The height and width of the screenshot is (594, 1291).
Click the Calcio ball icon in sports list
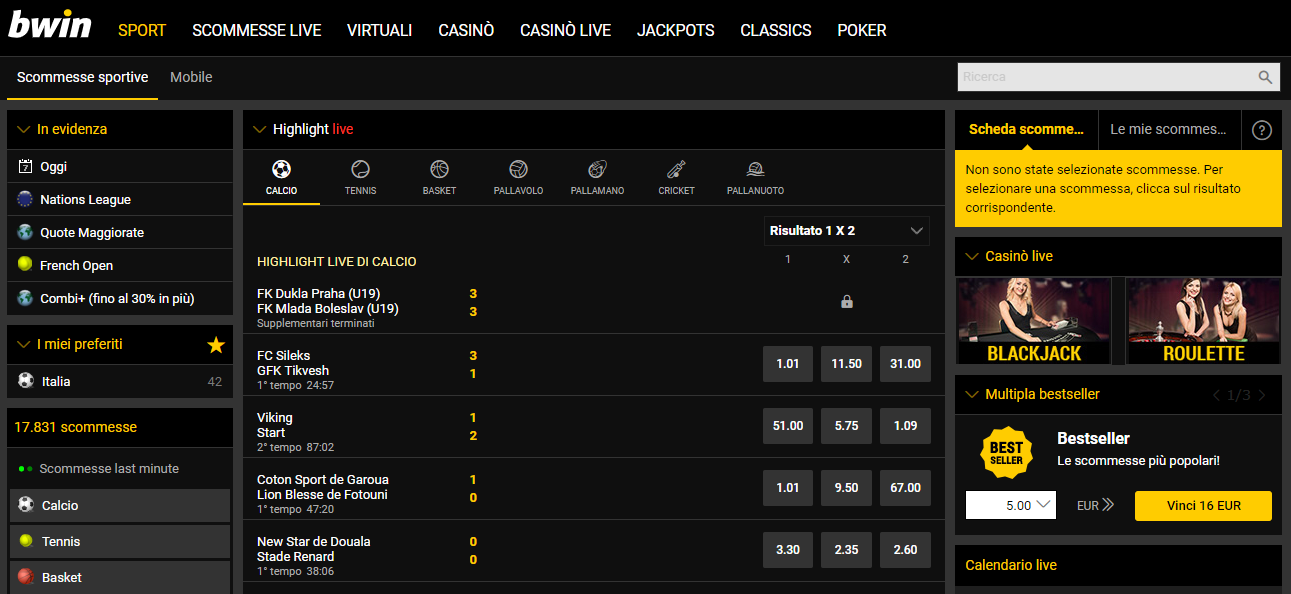[x=25, y=505]
